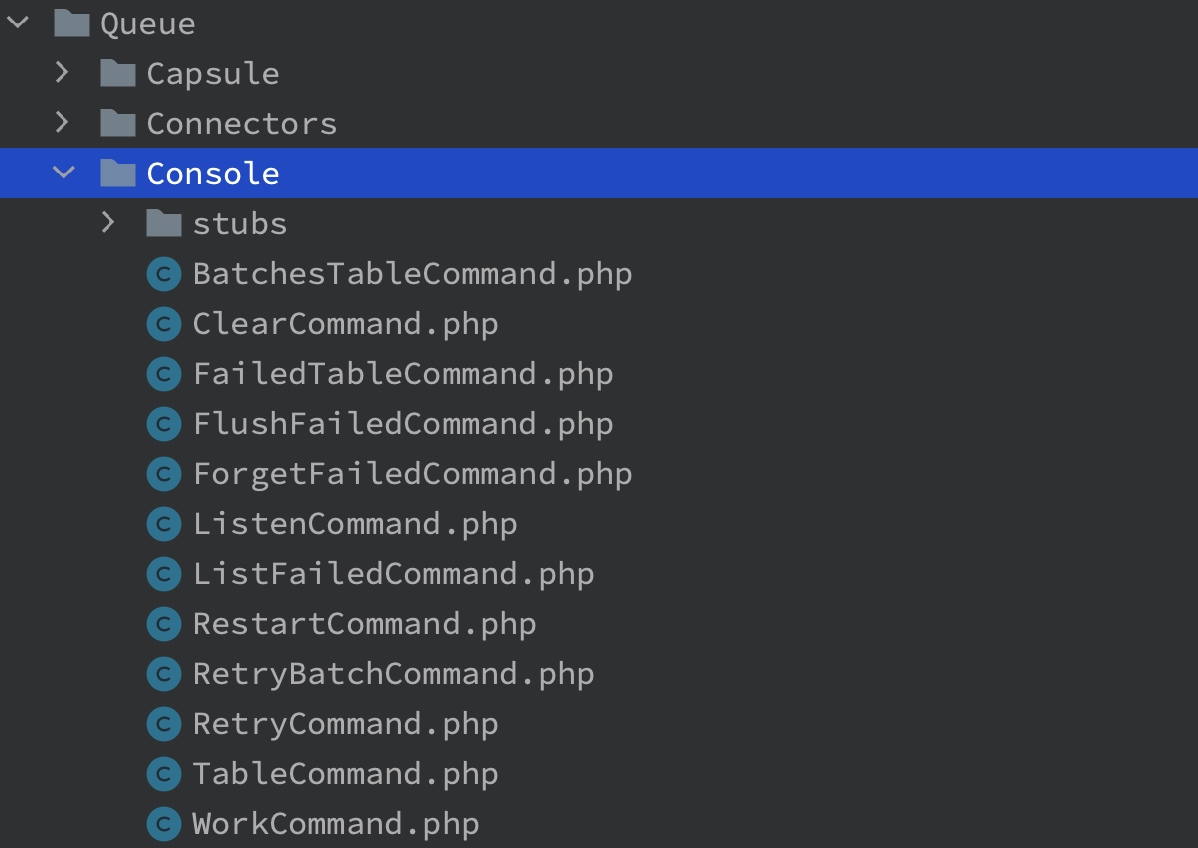
Task: Click the class icon of FailedTableCommand.php
Action: point(164,374)
